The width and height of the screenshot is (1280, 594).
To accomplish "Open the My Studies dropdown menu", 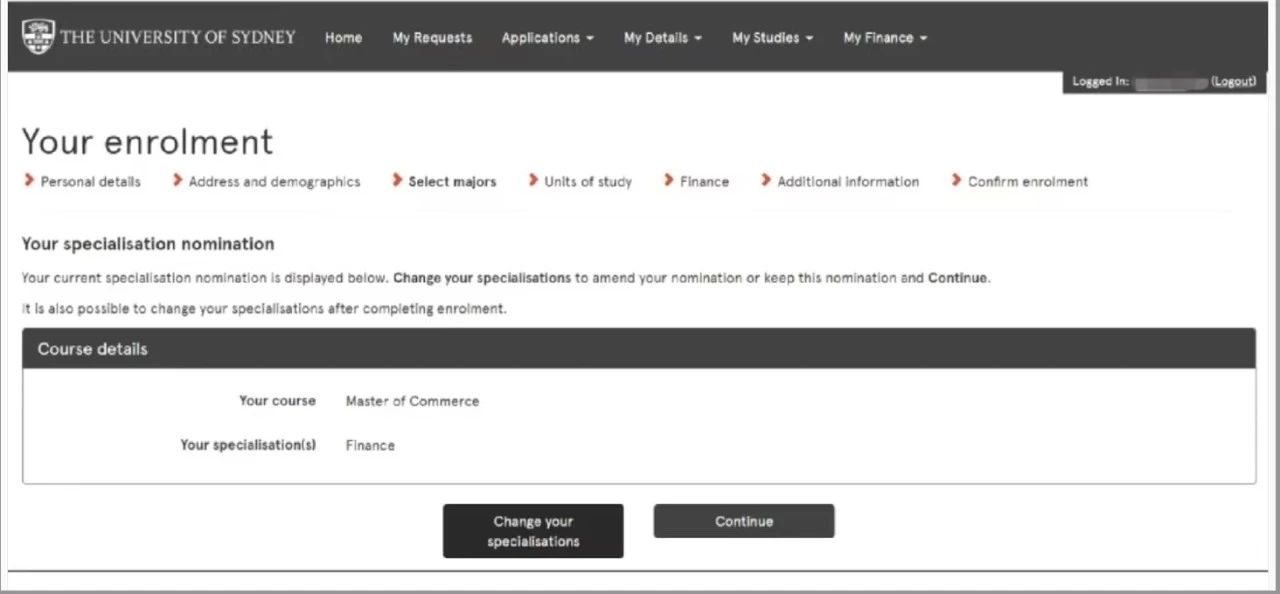I will [x=772, y=38].
